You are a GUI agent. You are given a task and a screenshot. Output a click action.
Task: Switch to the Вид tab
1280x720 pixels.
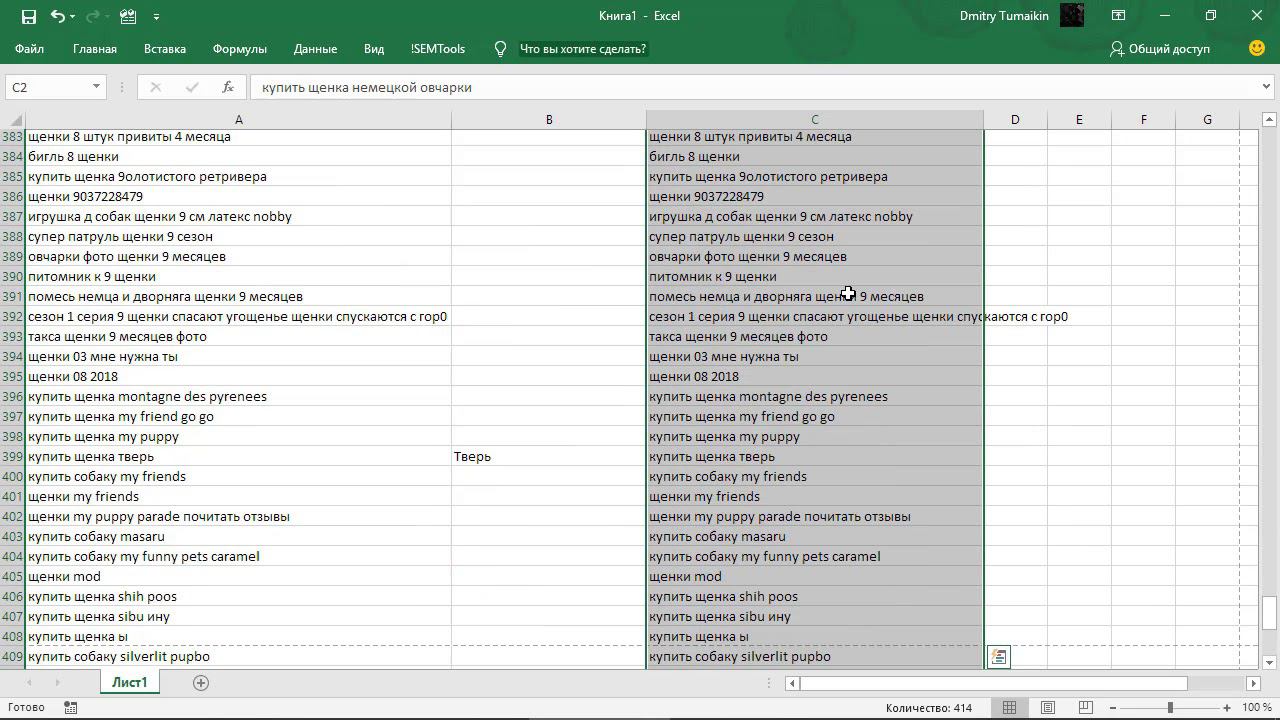pos(374,49)
